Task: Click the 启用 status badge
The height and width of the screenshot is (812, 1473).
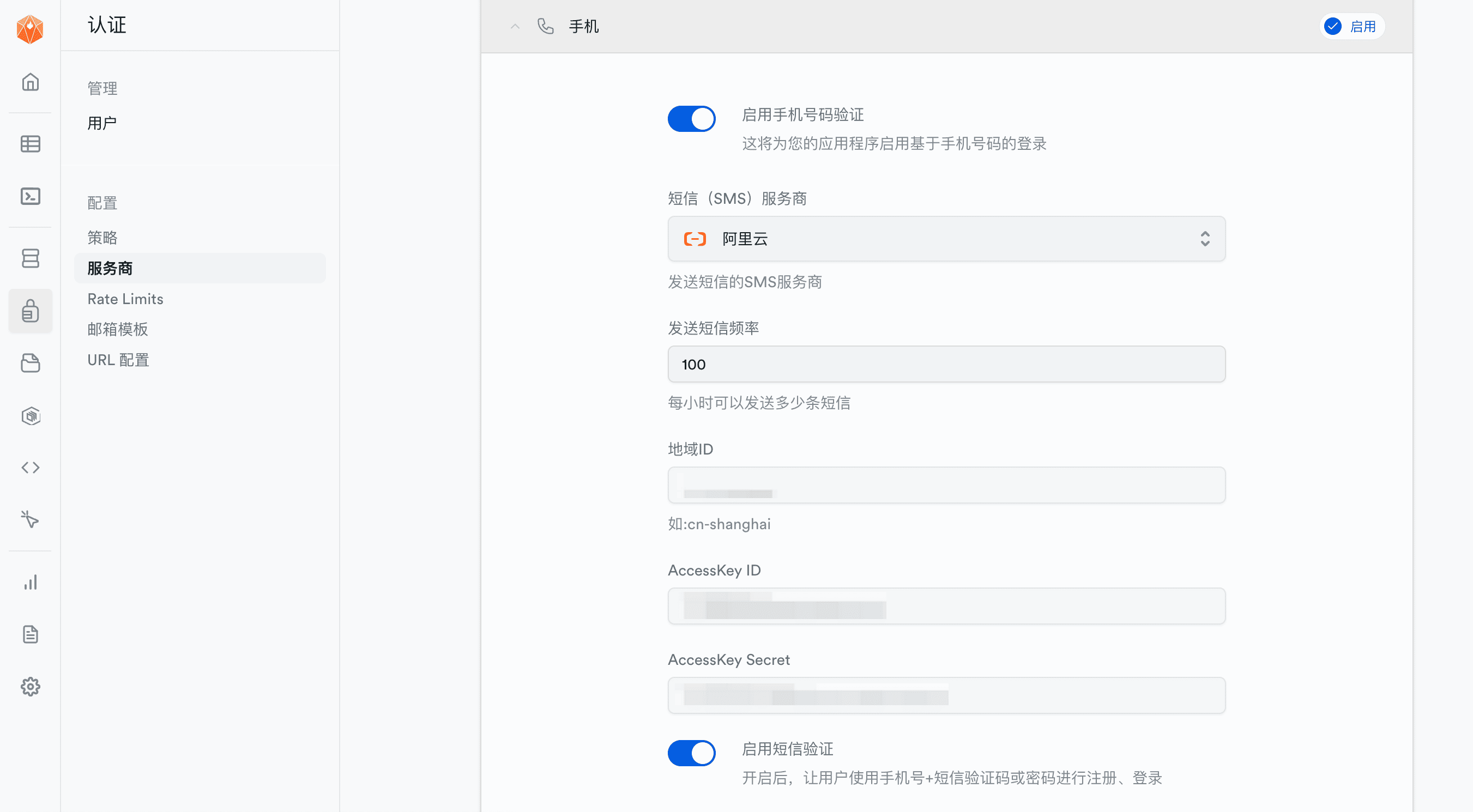Action: pyautogui.click(x=1352, y=26)
